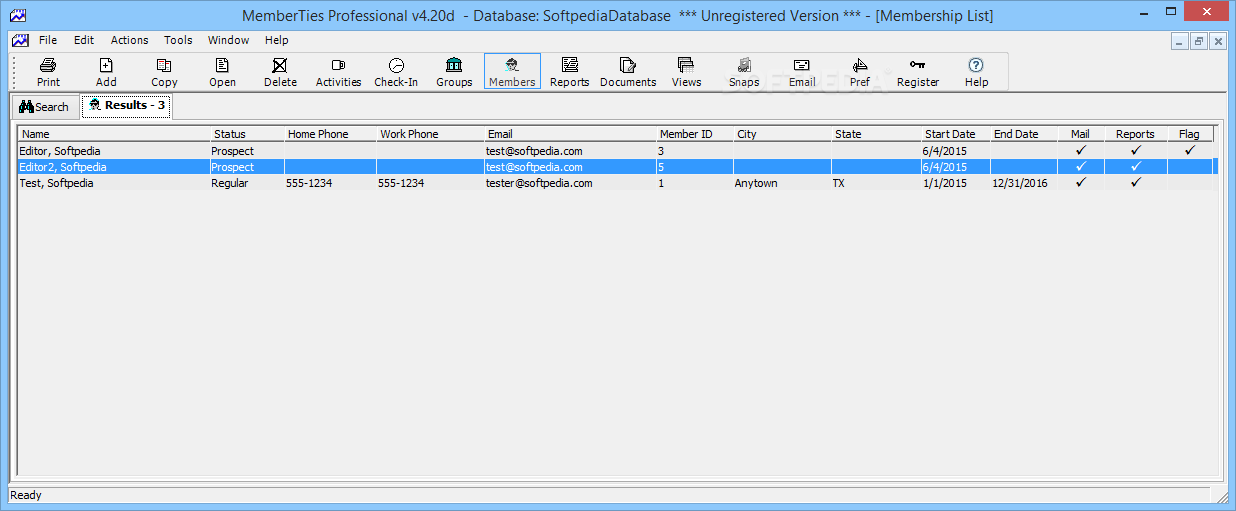Toggle the Flag check for Editor, Softpedia
Screen dimensions: 1236x511
point(1190,151)
